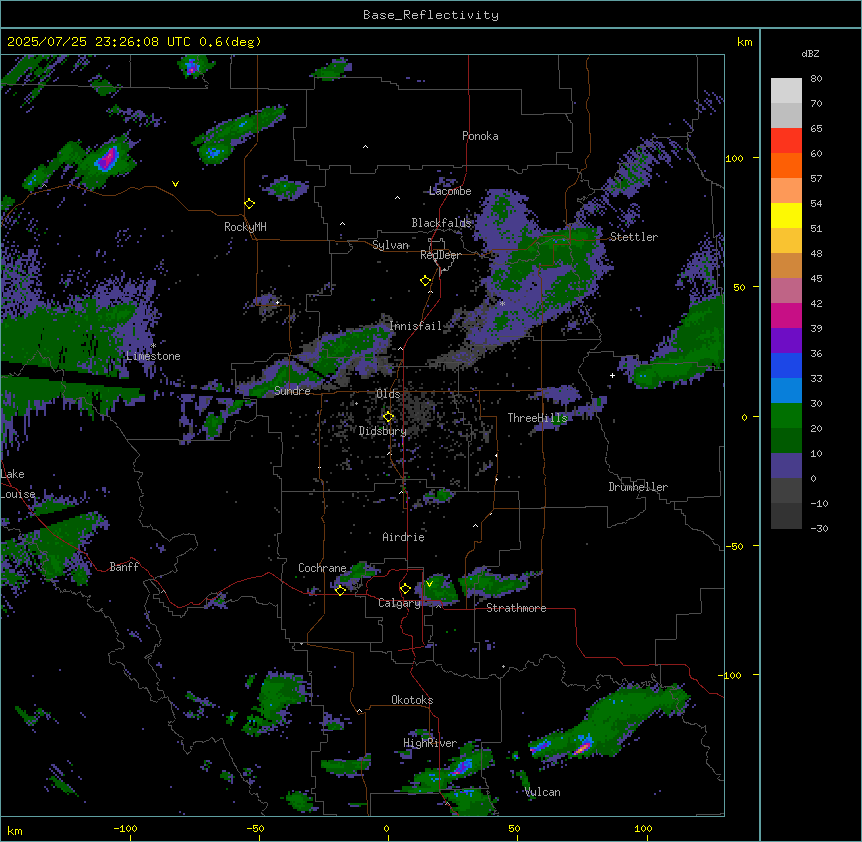Select the dark blue legend swatch above light blue
The image size is (862, 842).
pos(786,366)
